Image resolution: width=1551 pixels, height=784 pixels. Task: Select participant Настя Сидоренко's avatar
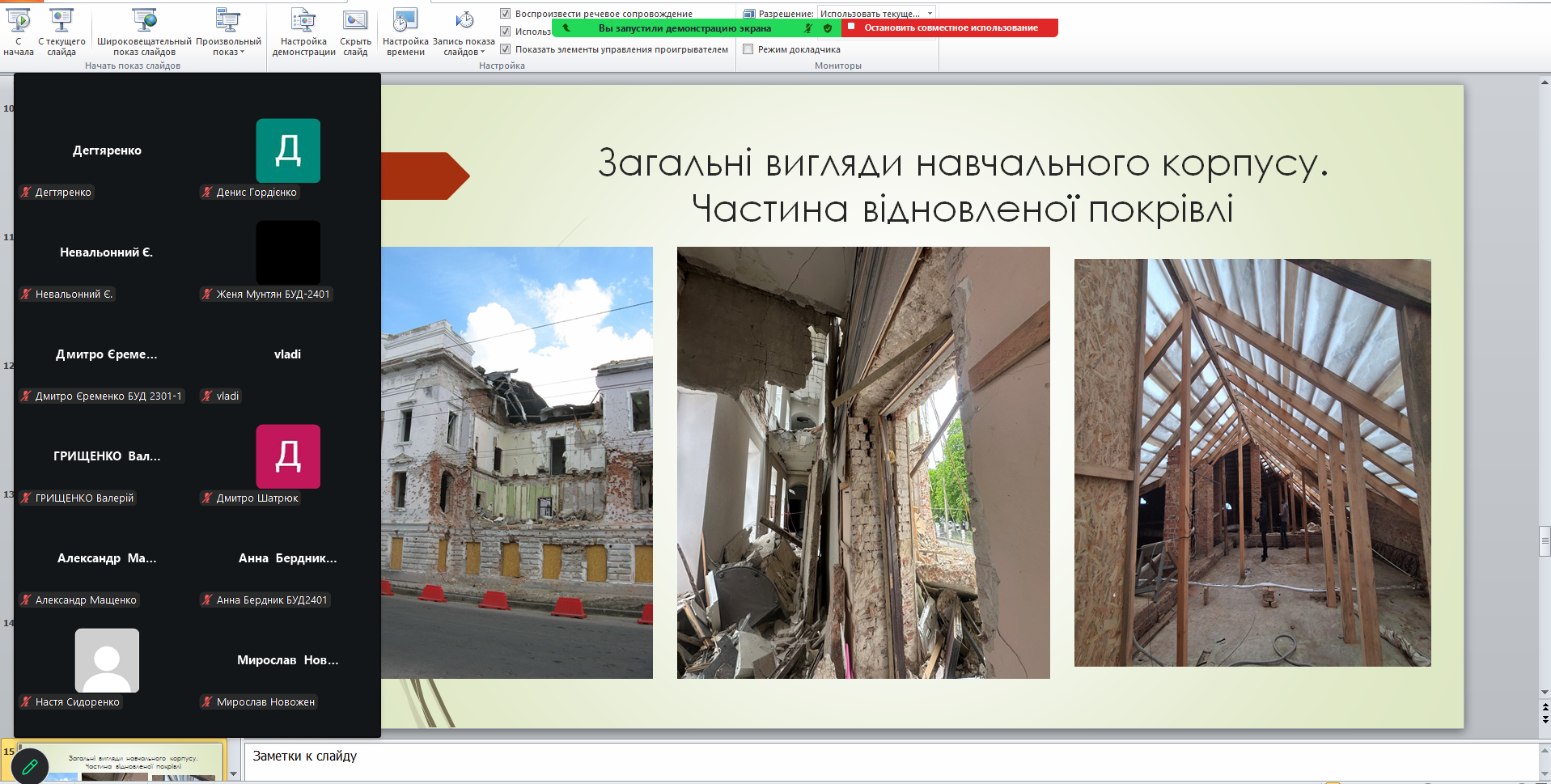107,660
